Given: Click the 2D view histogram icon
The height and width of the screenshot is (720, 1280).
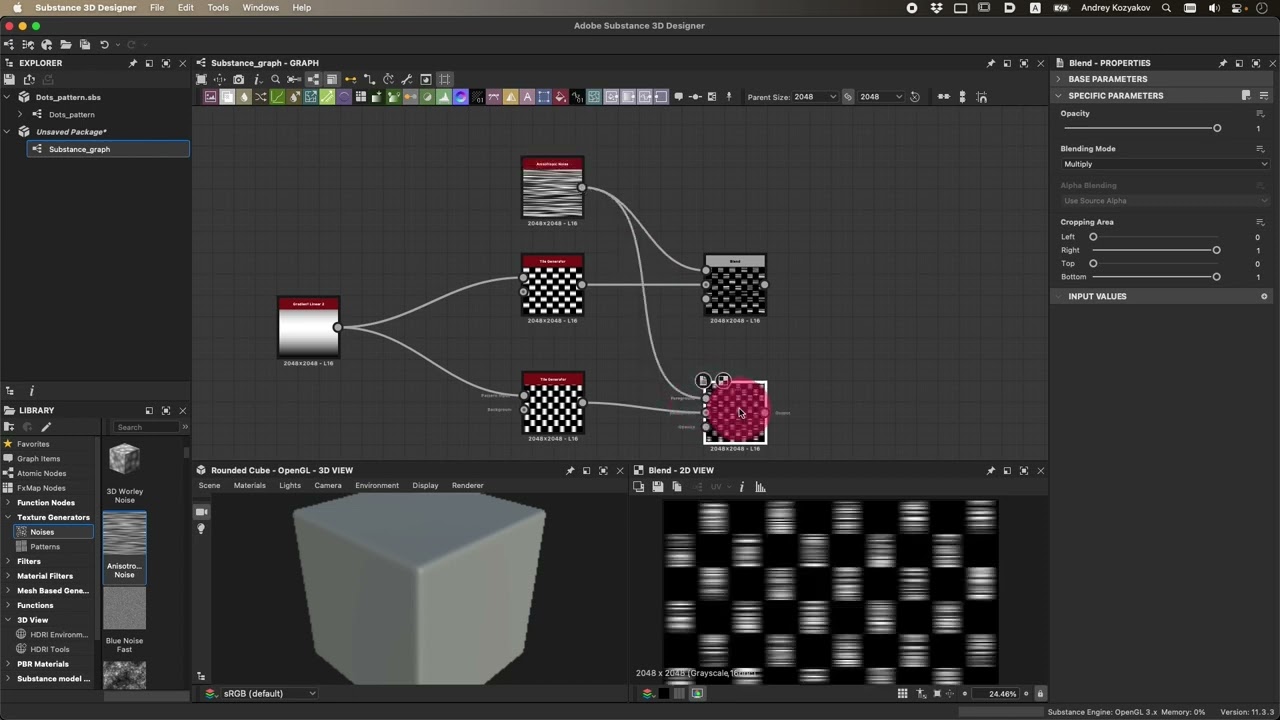Looking at the screenshot, I should tap(760, 487).
